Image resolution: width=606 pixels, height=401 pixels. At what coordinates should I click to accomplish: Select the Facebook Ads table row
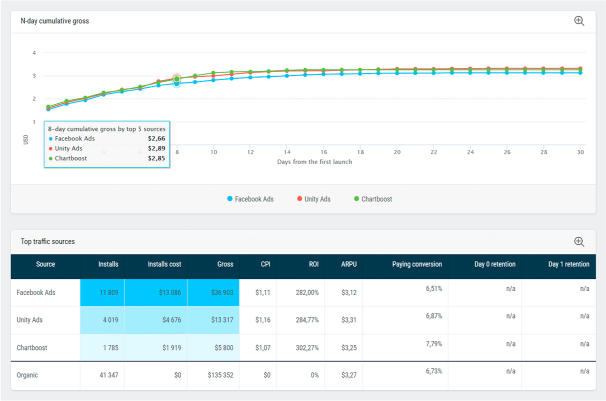click(37, 292)
